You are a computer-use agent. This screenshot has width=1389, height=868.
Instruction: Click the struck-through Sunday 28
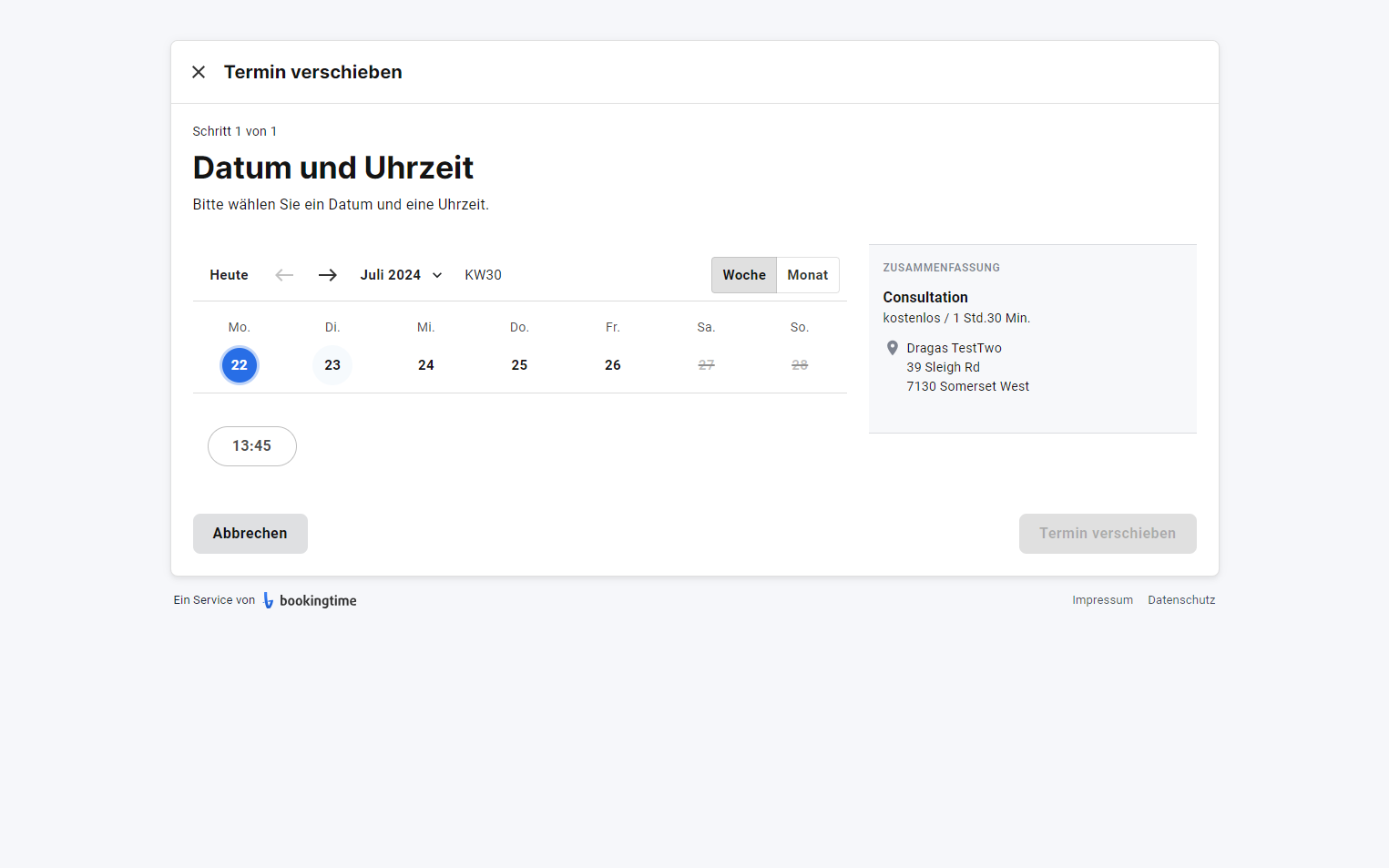[x=800, y=365]
